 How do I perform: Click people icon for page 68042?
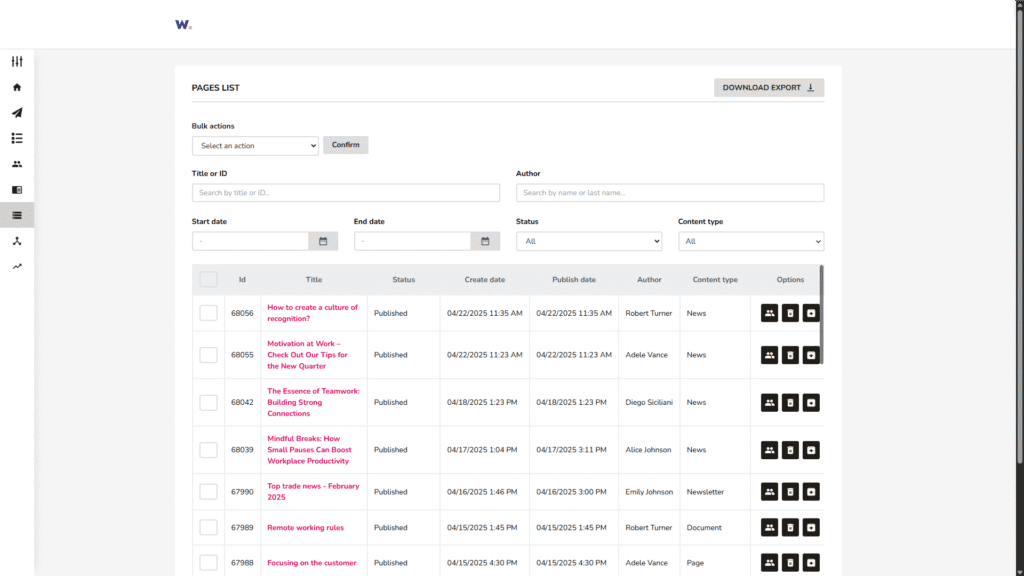(769, 403)
